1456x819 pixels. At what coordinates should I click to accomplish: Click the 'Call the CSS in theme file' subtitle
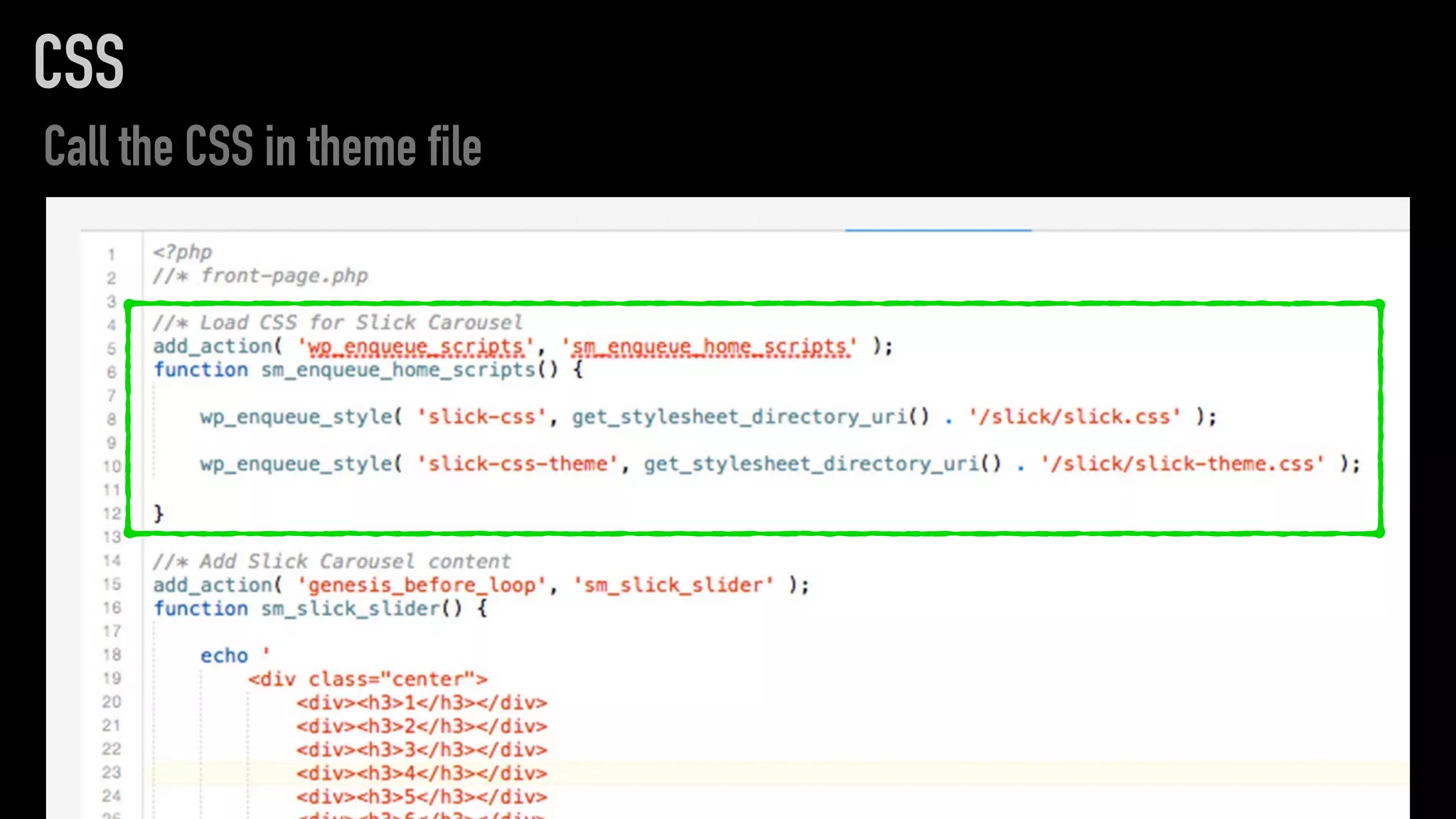click(x=262, y=146)
